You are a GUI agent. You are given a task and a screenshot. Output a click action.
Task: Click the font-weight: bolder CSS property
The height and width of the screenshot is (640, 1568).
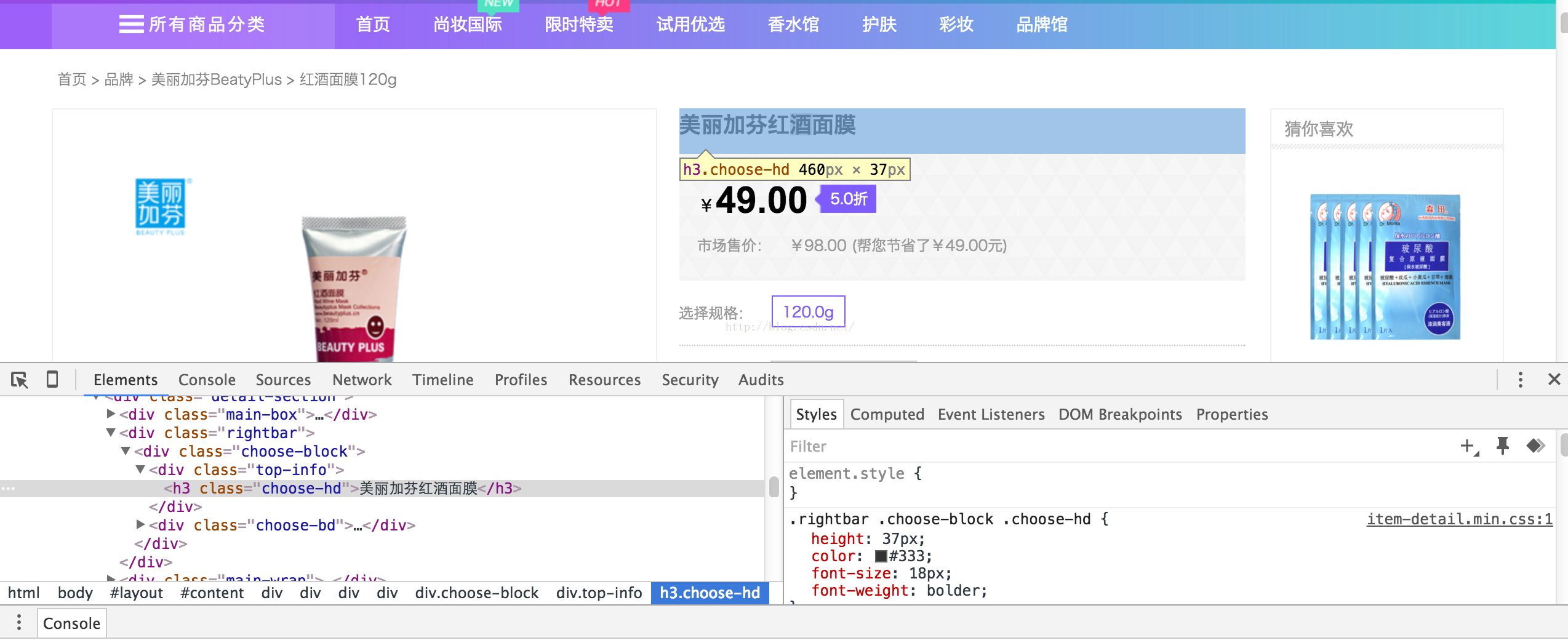899,590
